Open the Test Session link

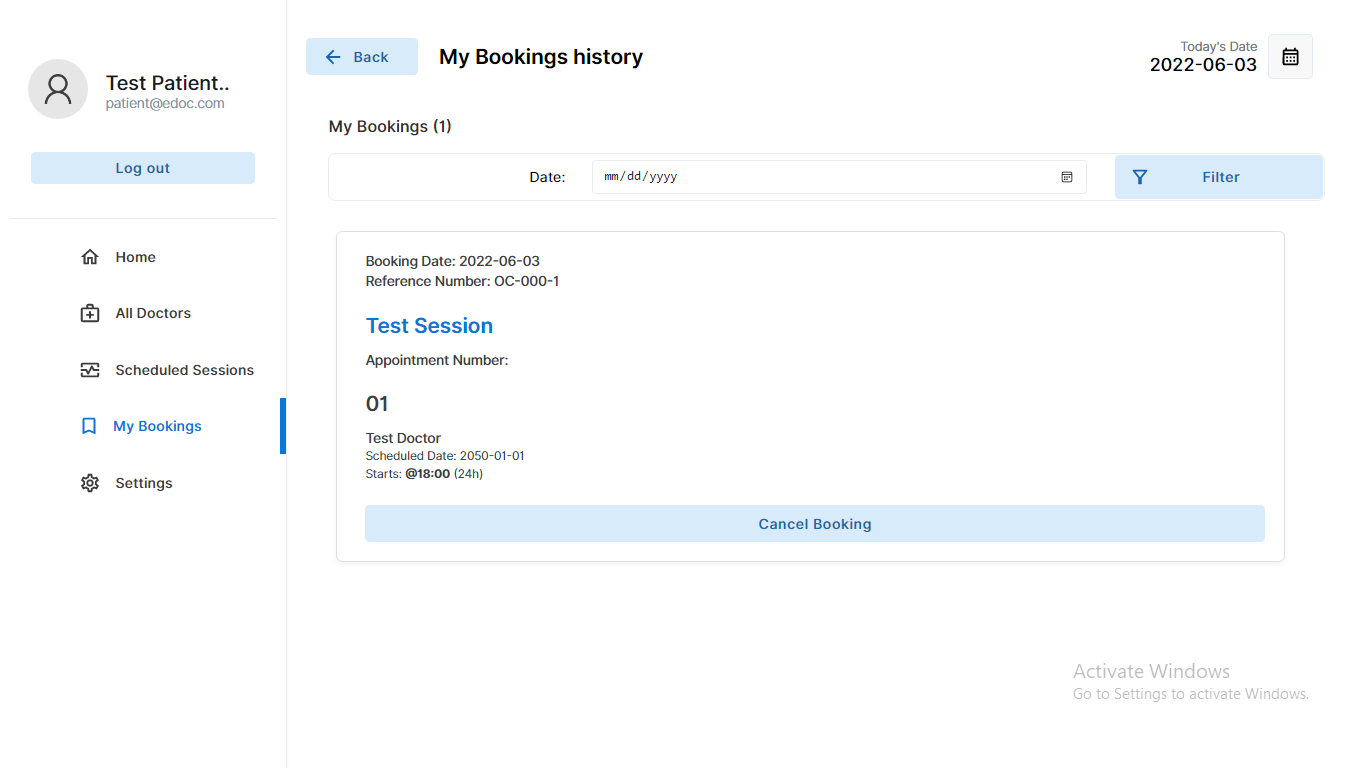click(429, 325)
